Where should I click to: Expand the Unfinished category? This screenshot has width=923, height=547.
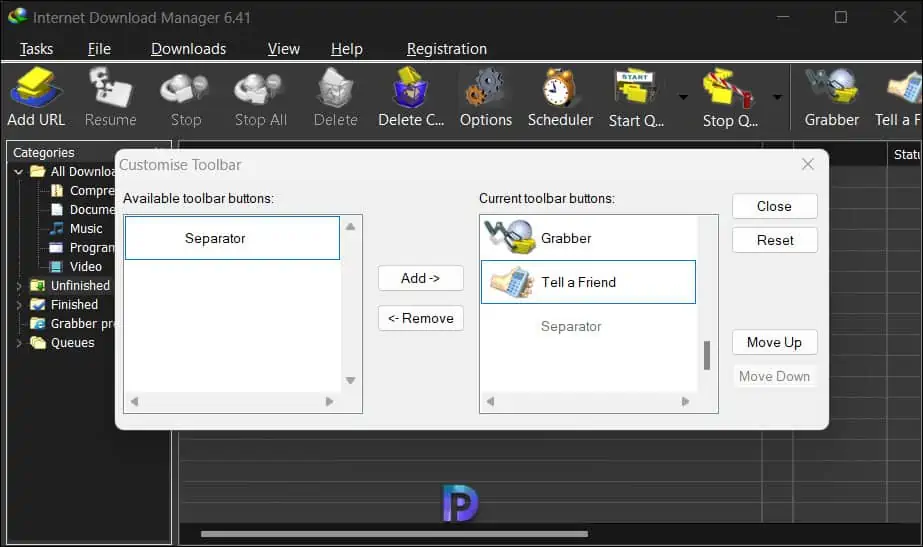18,286
